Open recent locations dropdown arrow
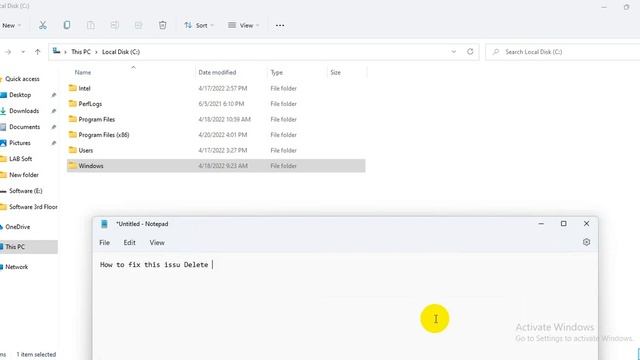This screenshot has width=640, height=360. point(23,52)
